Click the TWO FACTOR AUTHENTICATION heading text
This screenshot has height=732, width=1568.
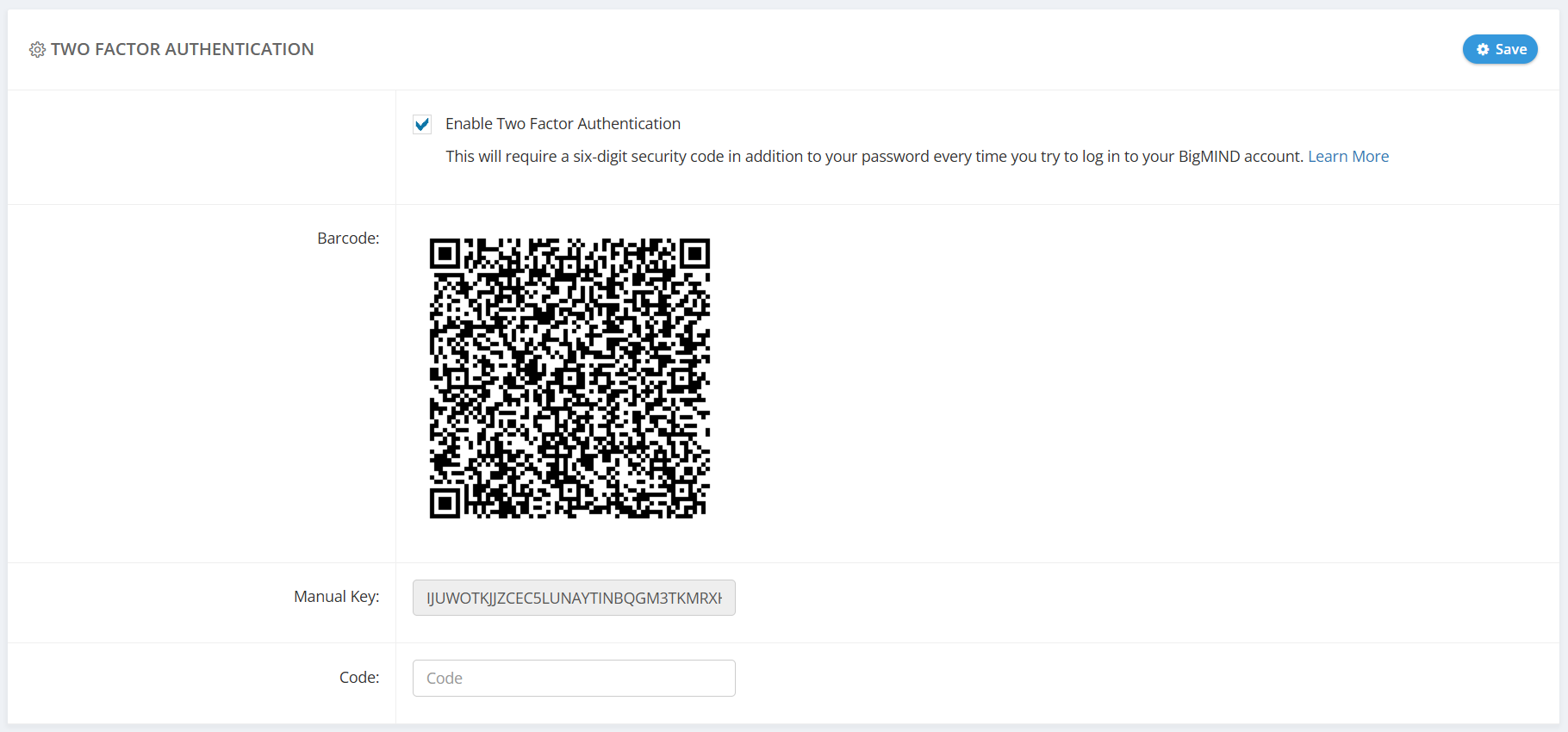182,50
